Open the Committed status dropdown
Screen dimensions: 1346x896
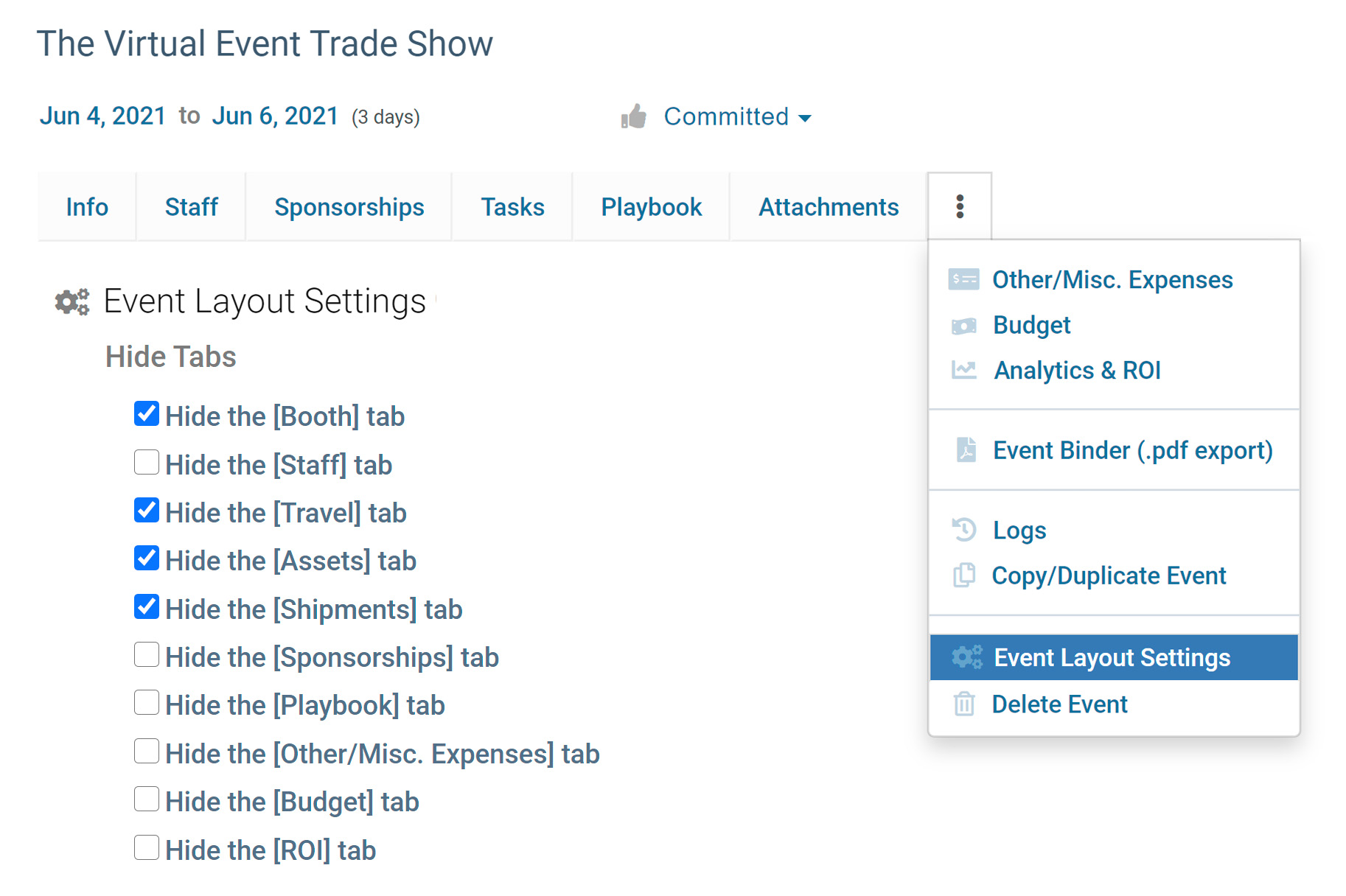737,116
